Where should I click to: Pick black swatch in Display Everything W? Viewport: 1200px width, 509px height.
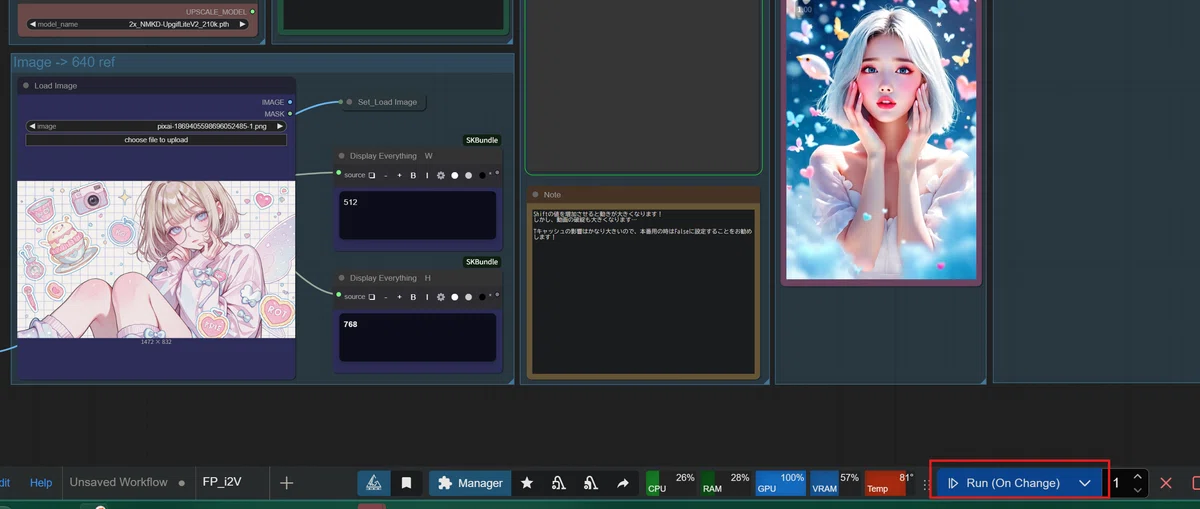pyautogui.click(x=482, y=175)
